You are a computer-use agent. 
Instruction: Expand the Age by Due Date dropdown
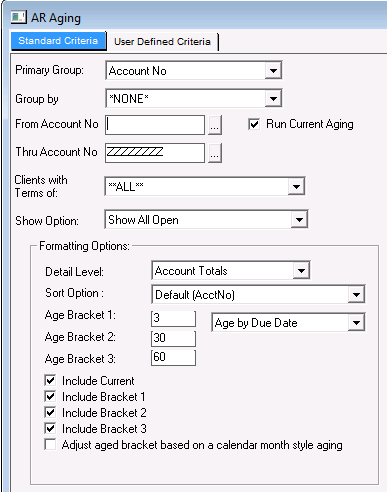356,323
